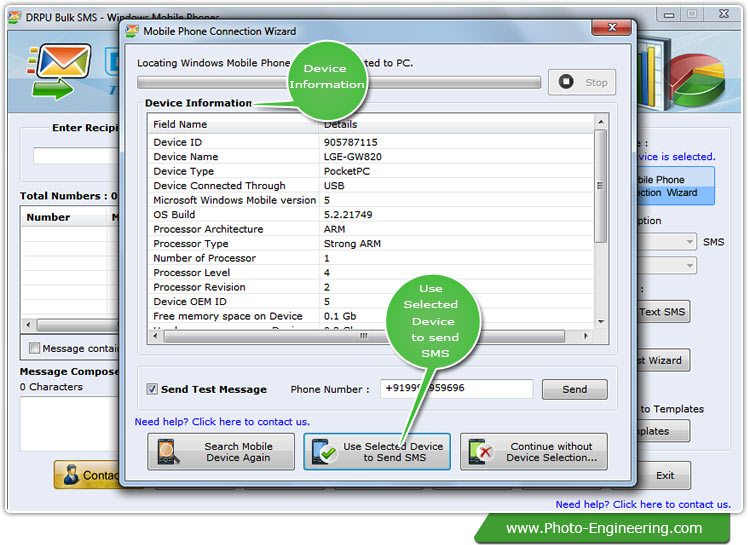The width and height of the screenshot is (748, 545).
Task: Toggle the Message contains checkbox in main window
Action: (x=34, y=348)
